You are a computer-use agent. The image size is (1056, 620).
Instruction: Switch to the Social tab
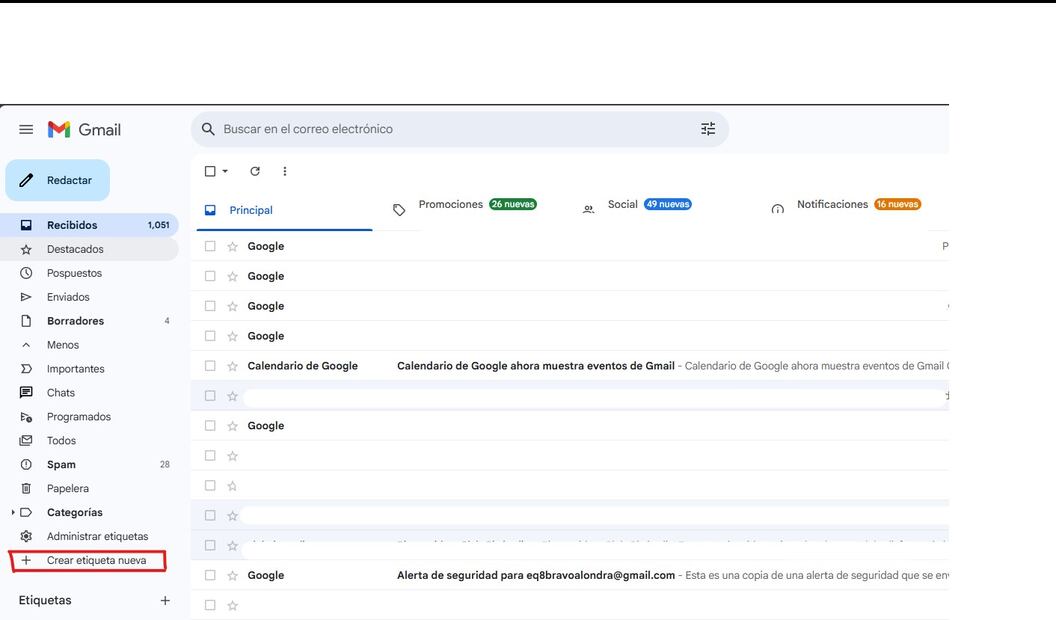point(622,205)
